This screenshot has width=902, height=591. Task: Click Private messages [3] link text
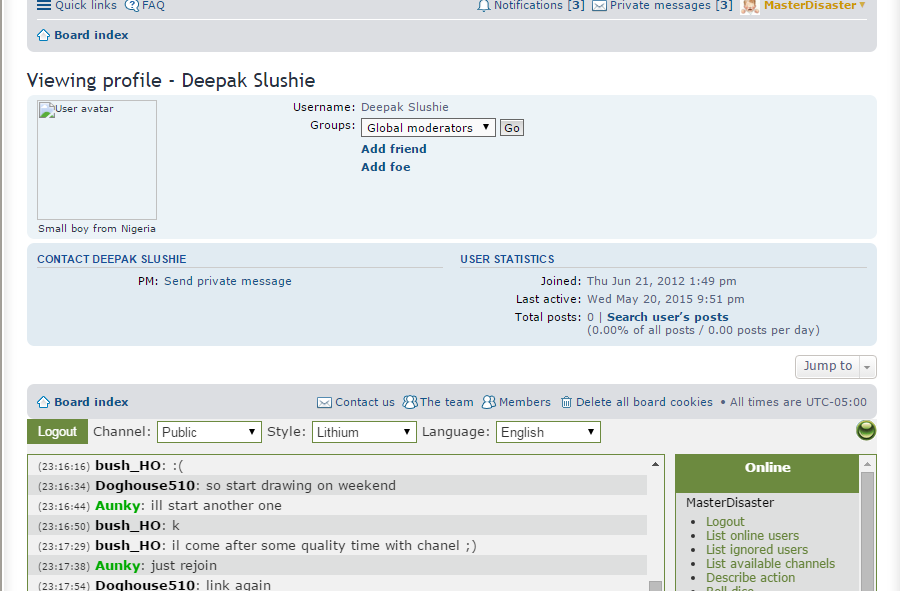click(671, 6)
